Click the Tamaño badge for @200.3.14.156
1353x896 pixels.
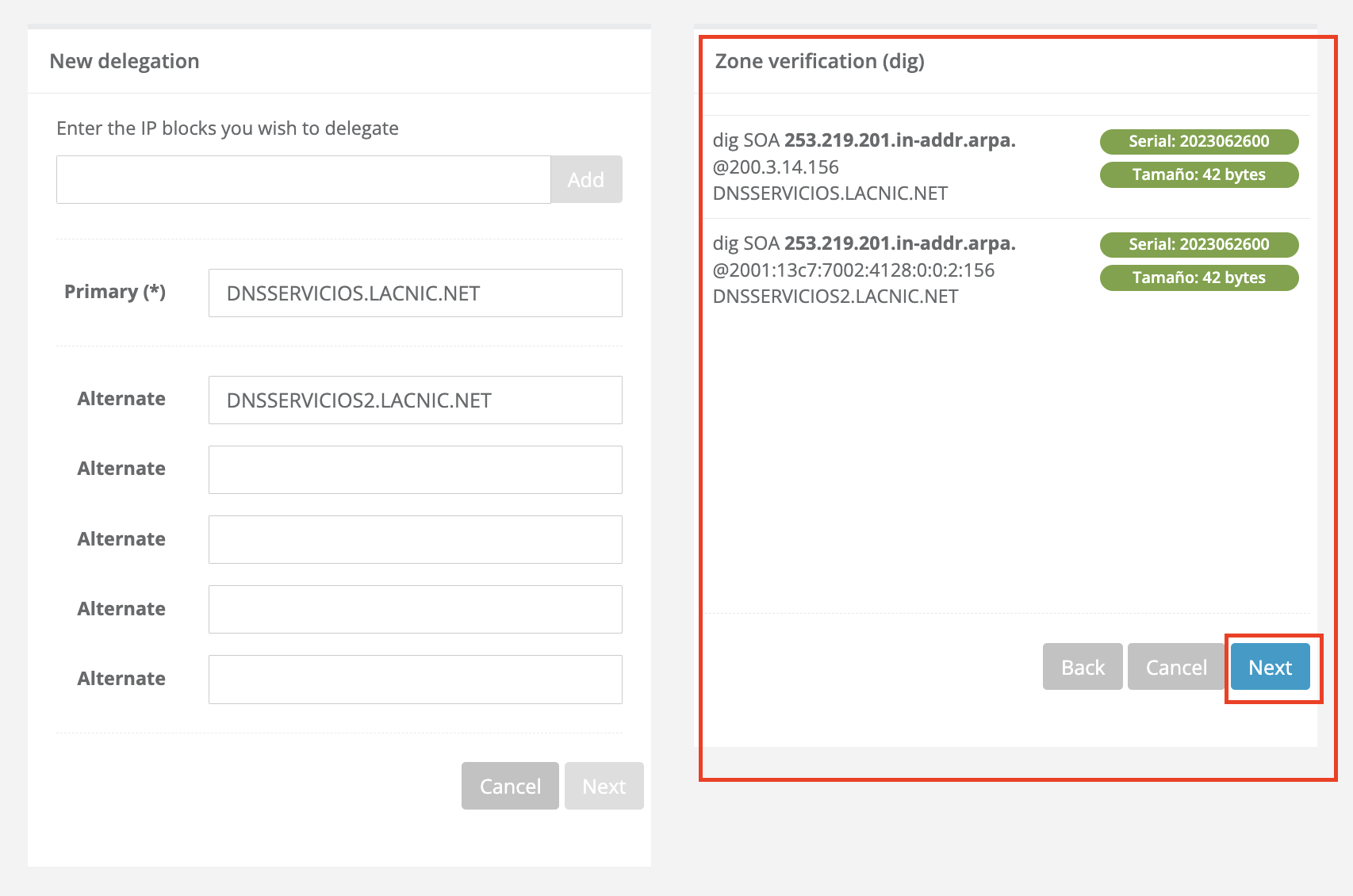tap(1198, 175)
